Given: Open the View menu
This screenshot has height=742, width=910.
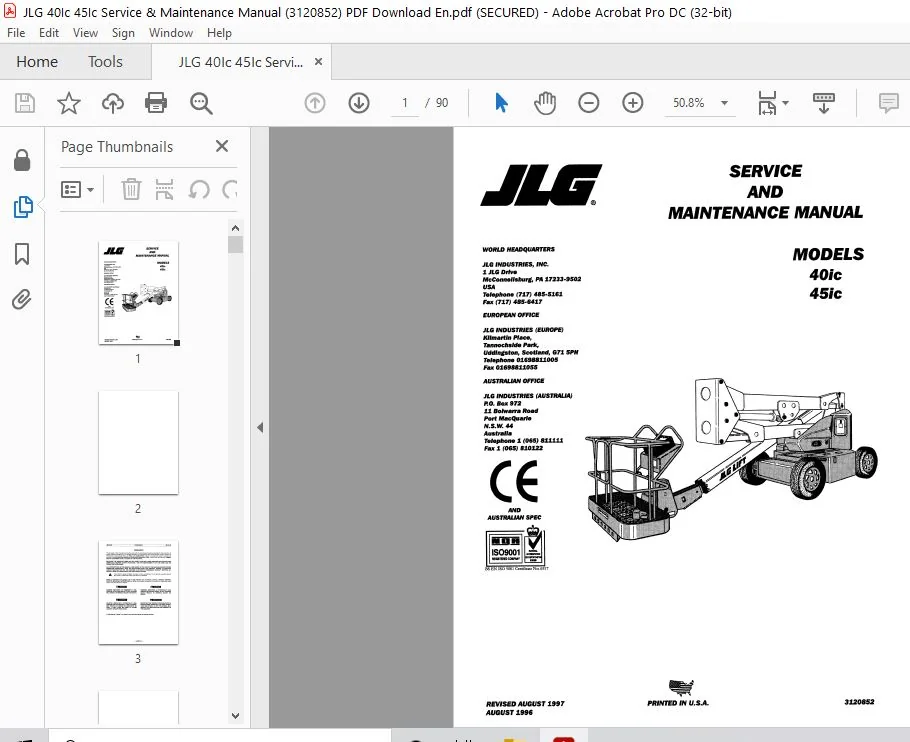Looking at the screenshot, I should pos(85,33).
